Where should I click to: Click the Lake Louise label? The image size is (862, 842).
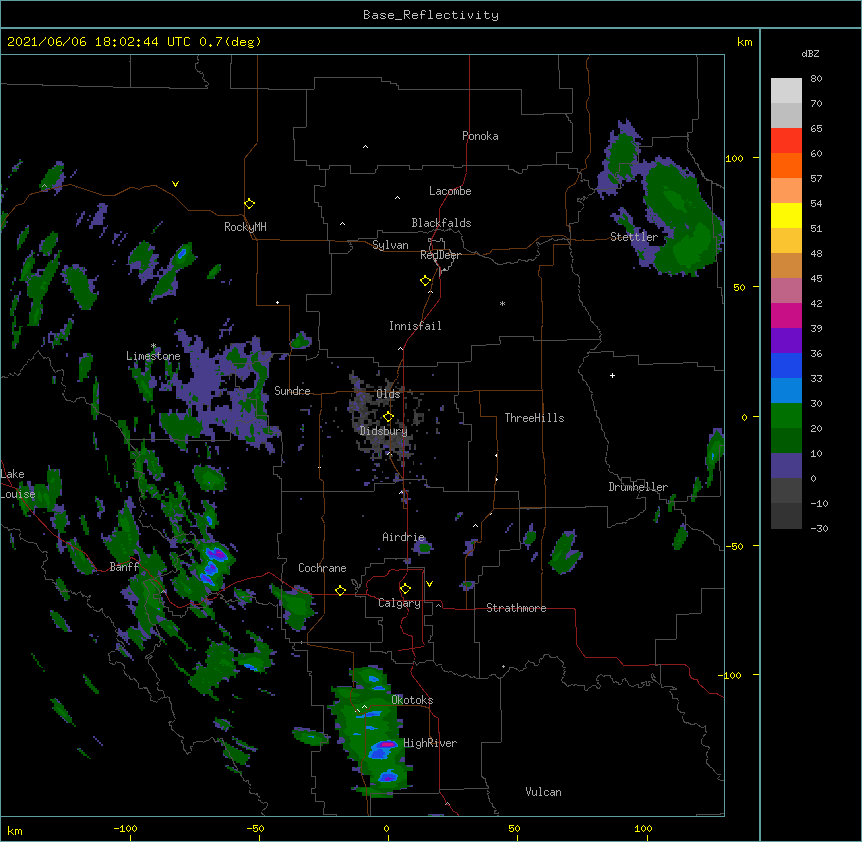(x=18, y=484)
